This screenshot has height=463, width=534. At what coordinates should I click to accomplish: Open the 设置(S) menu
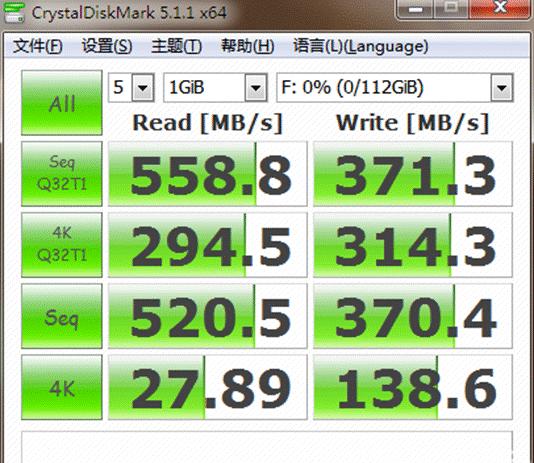(107, 46)
